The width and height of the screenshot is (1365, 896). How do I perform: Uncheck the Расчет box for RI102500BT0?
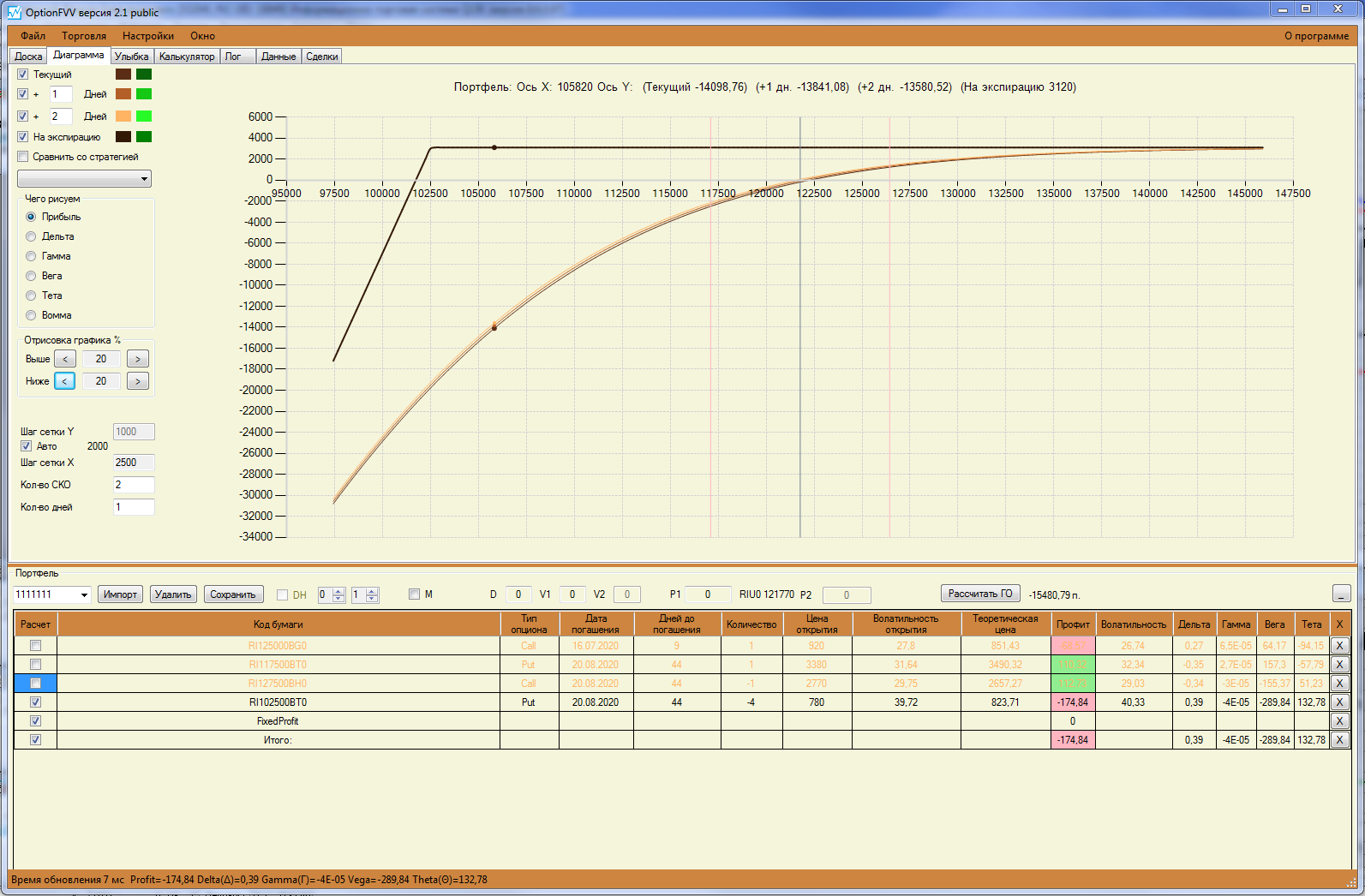pos(35,702)
